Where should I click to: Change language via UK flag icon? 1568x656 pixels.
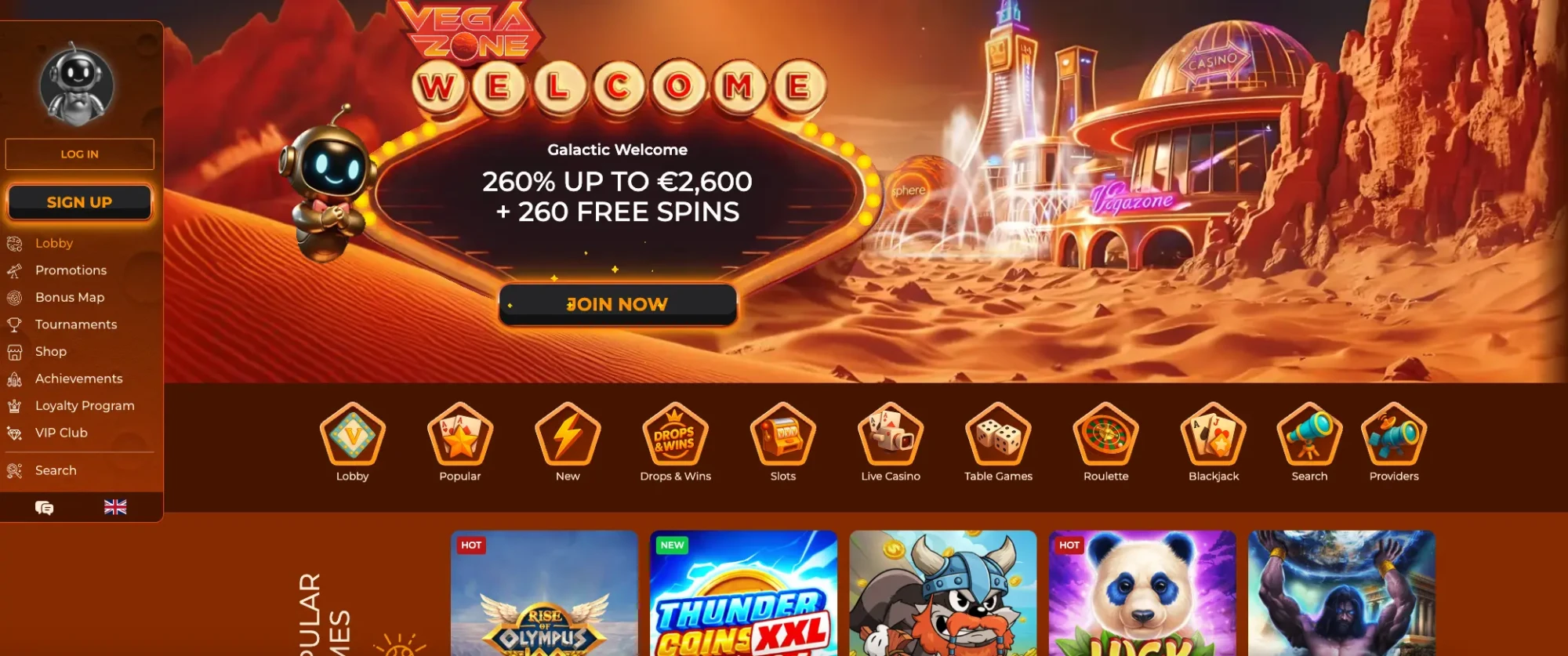click(115, 507)
